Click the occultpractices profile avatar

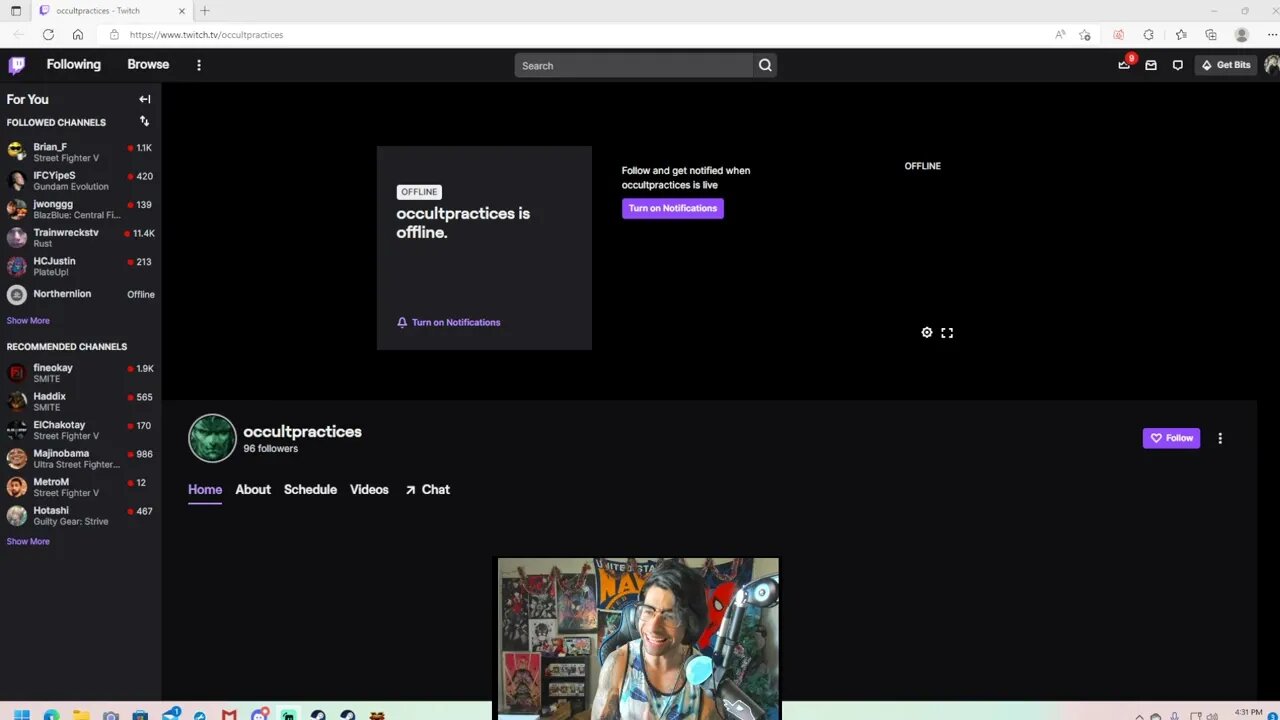click(212, 438)
